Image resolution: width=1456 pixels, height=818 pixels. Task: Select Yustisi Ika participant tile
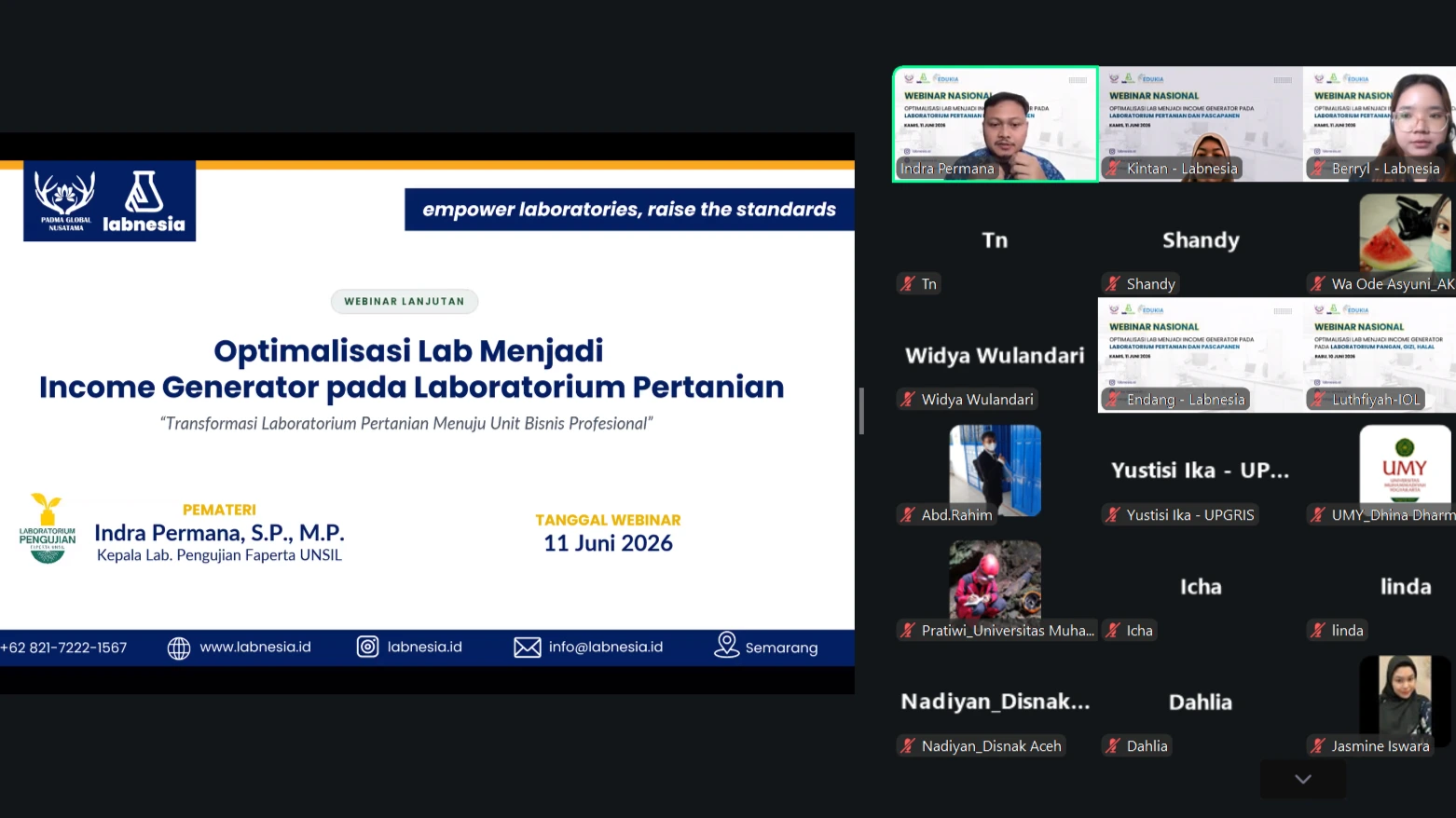(x=1201, y=470)
